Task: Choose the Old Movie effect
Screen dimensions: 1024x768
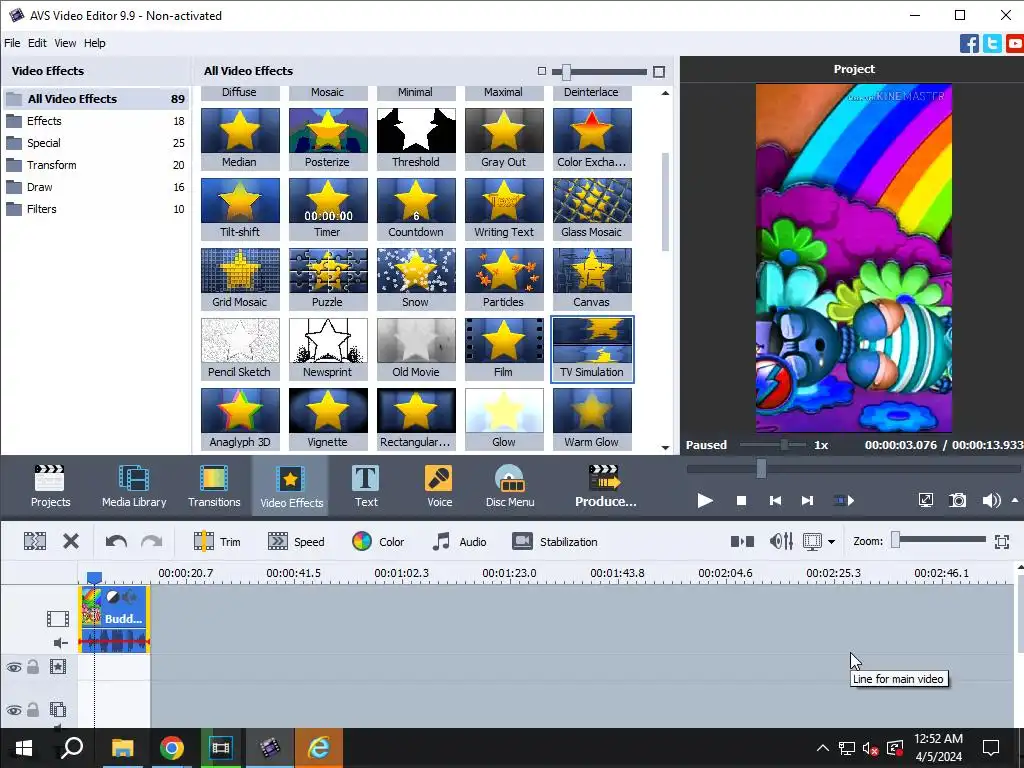Action: click(x=415, y=349)
